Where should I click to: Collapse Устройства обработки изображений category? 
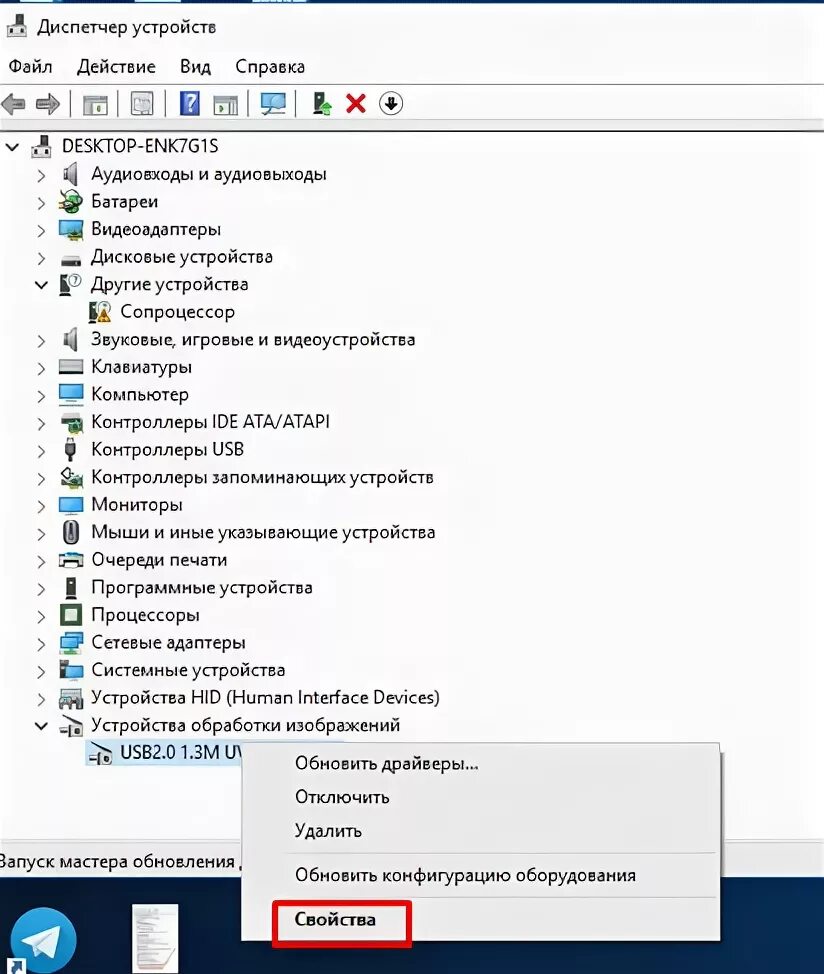point(41,726)
